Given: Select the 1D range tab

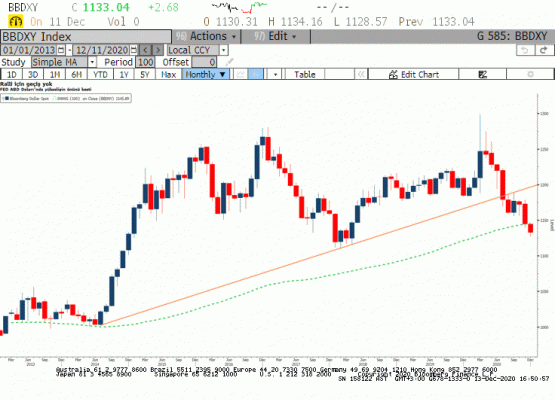Looking at the screenshot, I should [12, 74].
